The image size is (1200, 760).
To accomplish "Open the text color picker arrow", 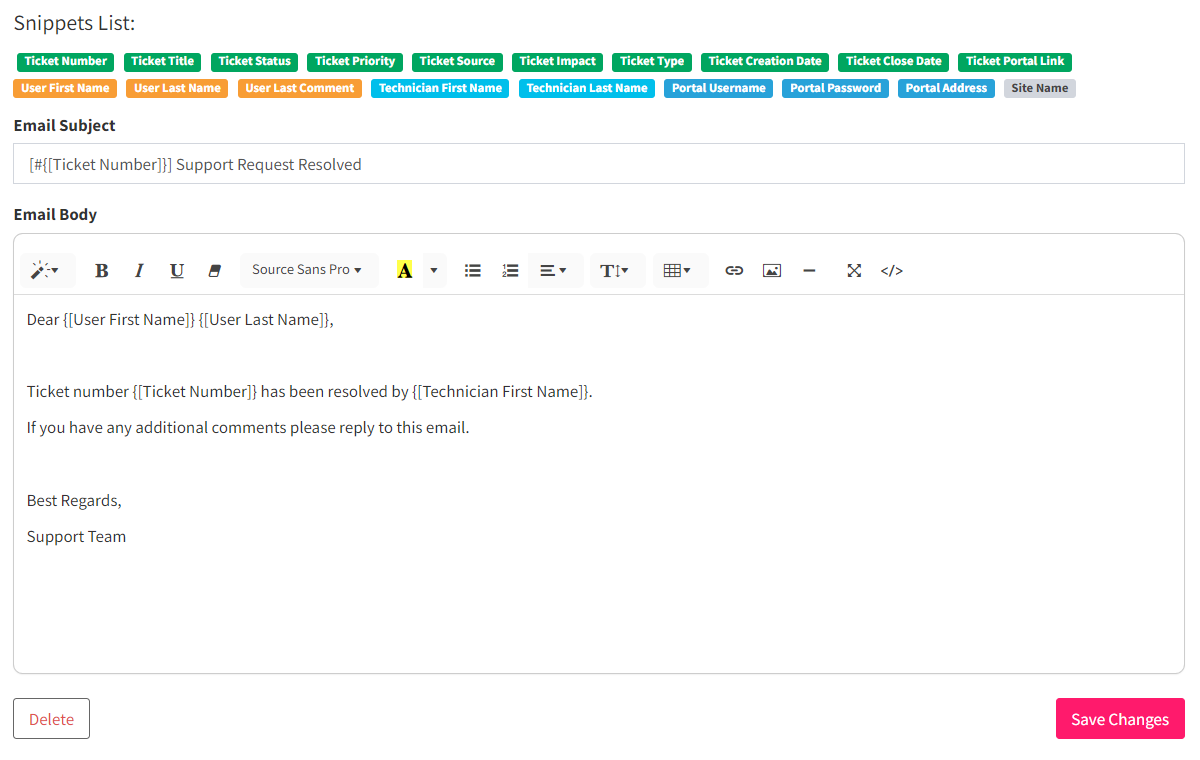I will pyautogui.click(x=434, y=270).
